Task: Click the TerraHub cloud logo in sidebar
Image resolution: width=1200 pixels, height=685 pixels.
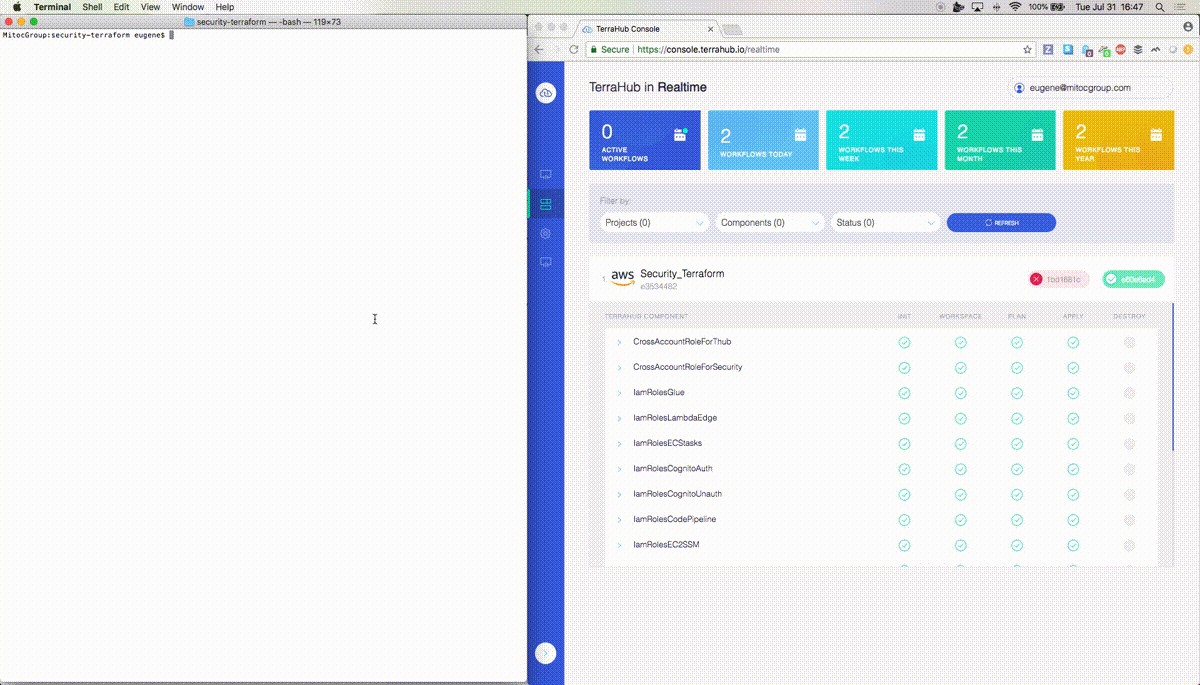Action: click(x=545, y=93)
